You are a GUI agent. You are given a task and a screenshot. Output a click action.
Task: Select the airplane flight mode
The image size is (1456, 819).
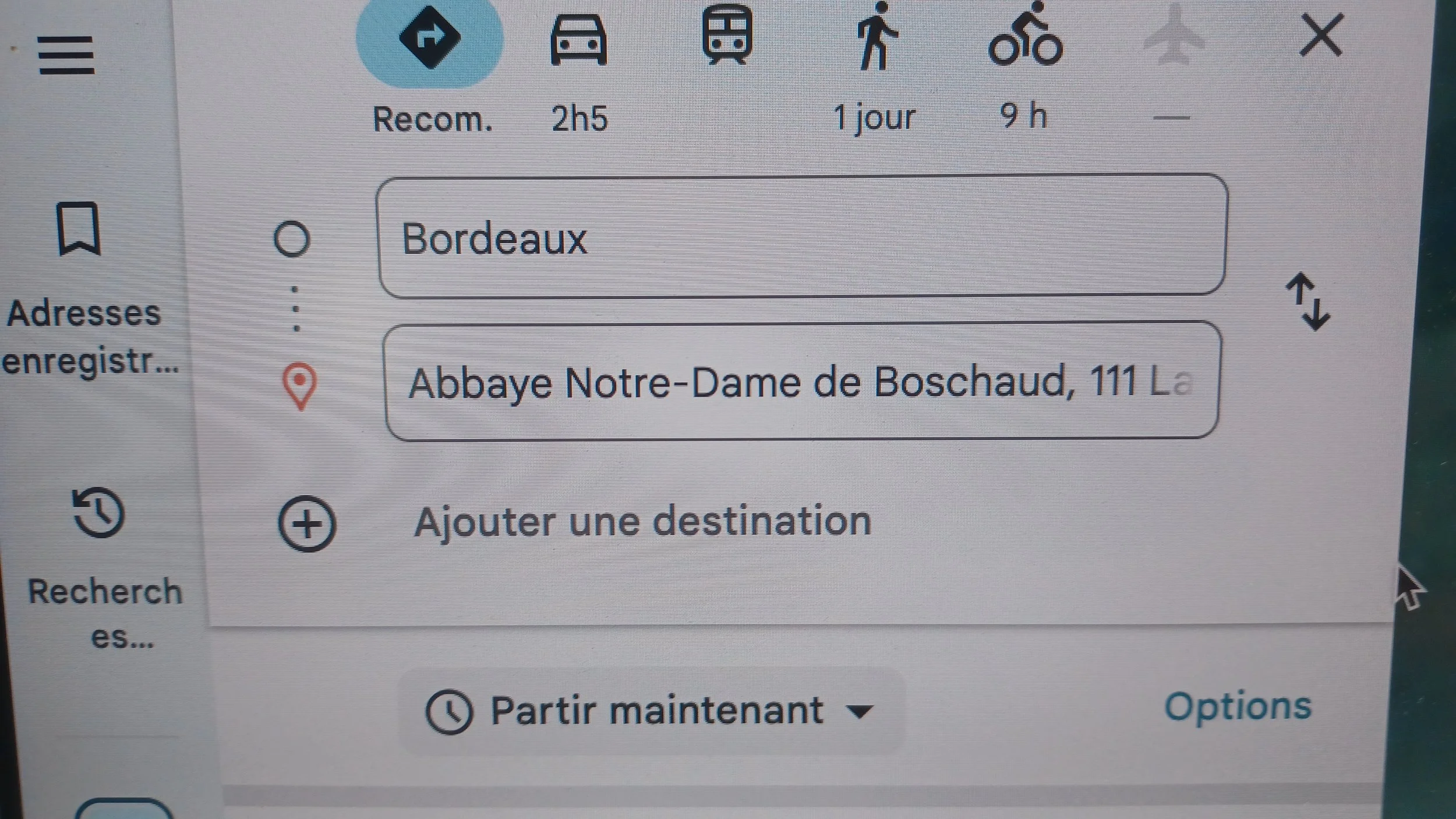click(1174, 35)
